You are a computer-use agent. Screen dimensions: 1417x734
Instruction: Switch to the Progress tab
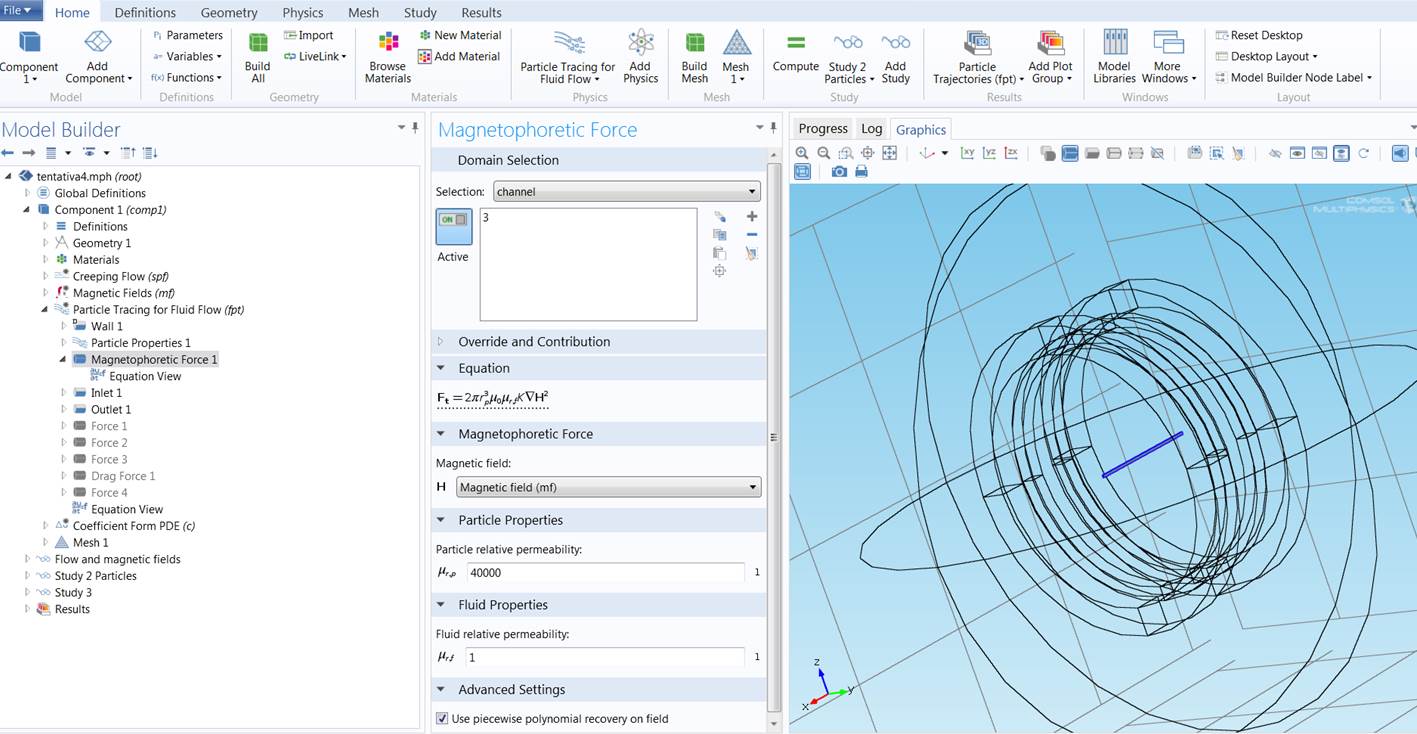tap(823, 129)
